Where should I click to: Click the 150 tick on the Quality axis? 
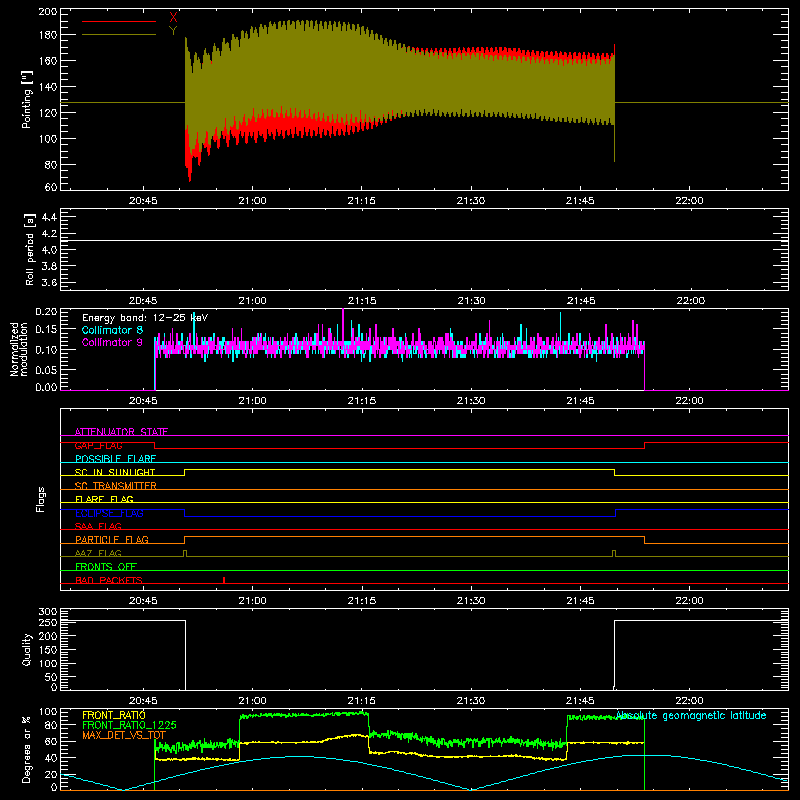(x=47, y=650)
